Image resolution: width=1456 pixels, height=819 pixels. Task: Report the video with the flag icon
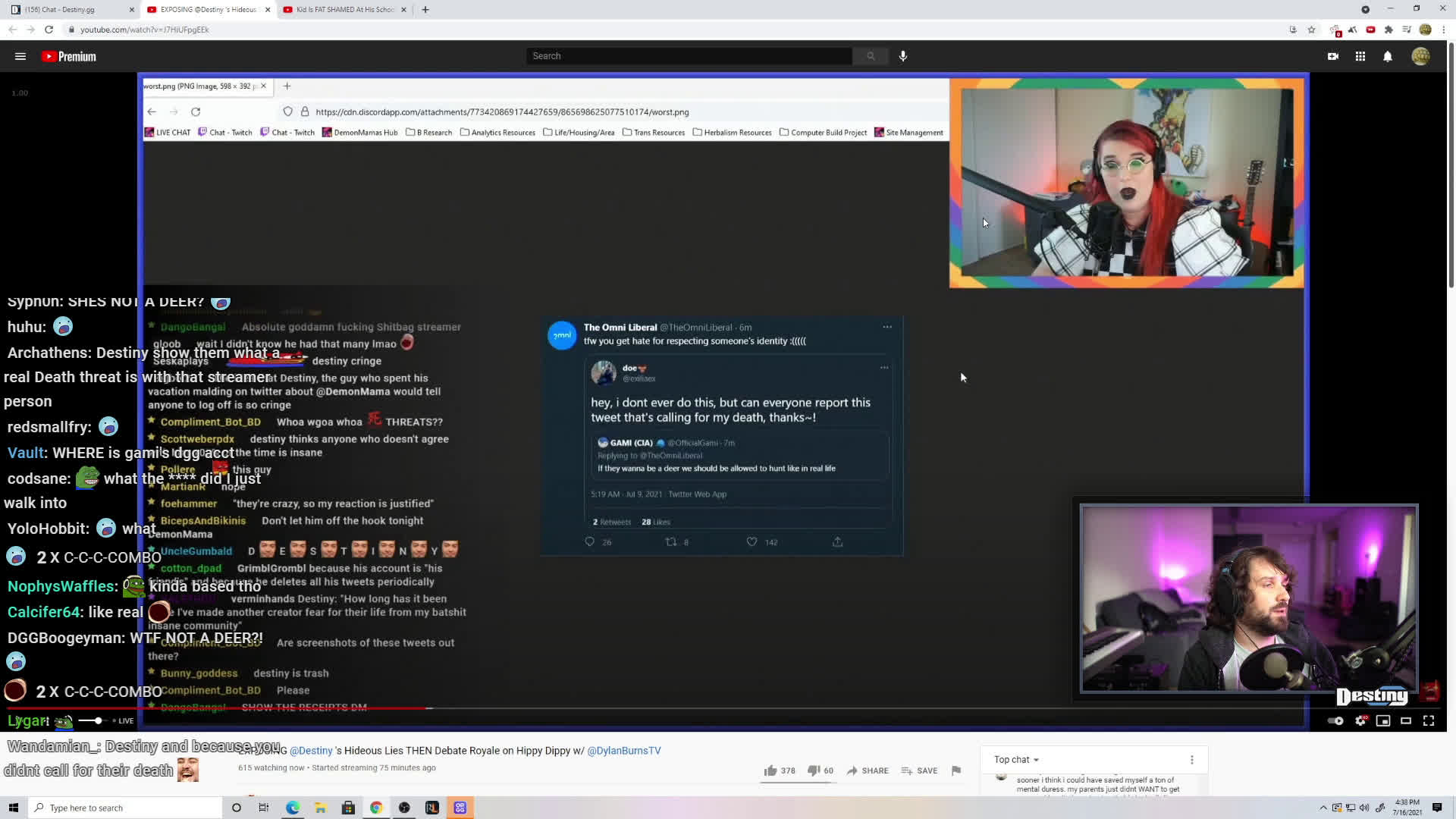click(x=956, y=770)
